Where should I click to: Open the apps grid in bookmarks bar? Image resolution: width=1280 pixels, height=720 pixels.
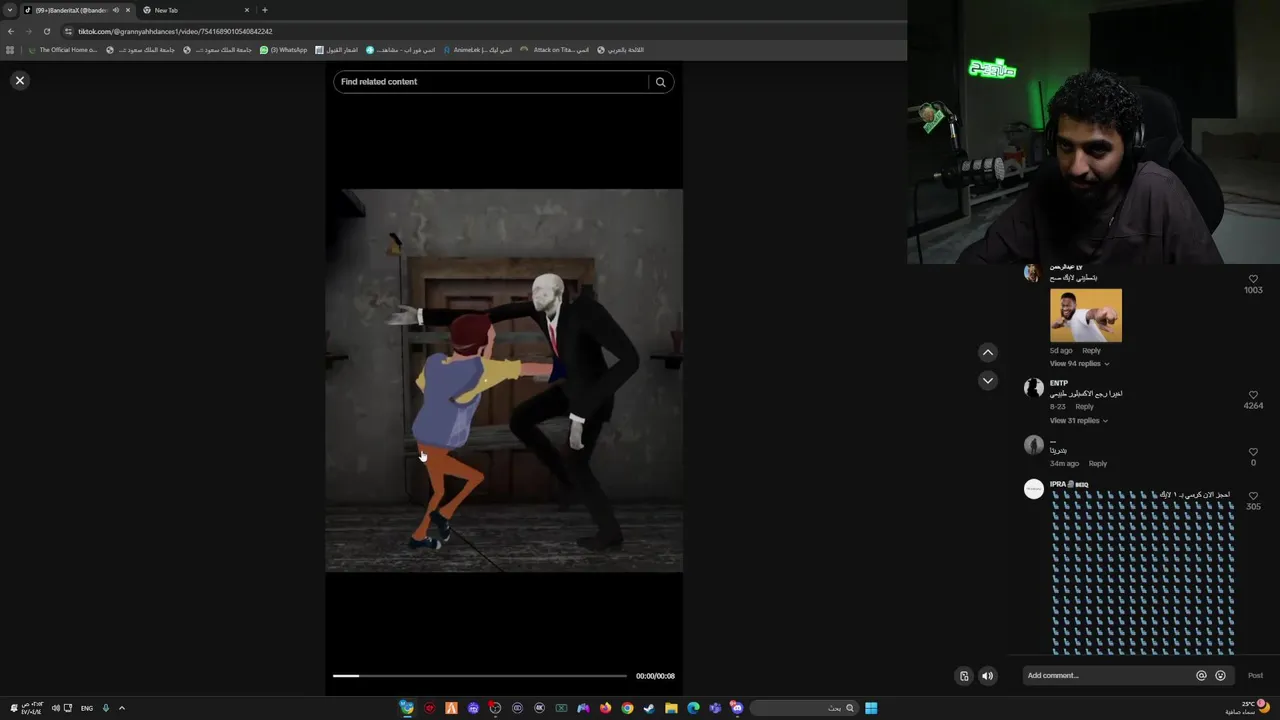(x=10, y=50)
